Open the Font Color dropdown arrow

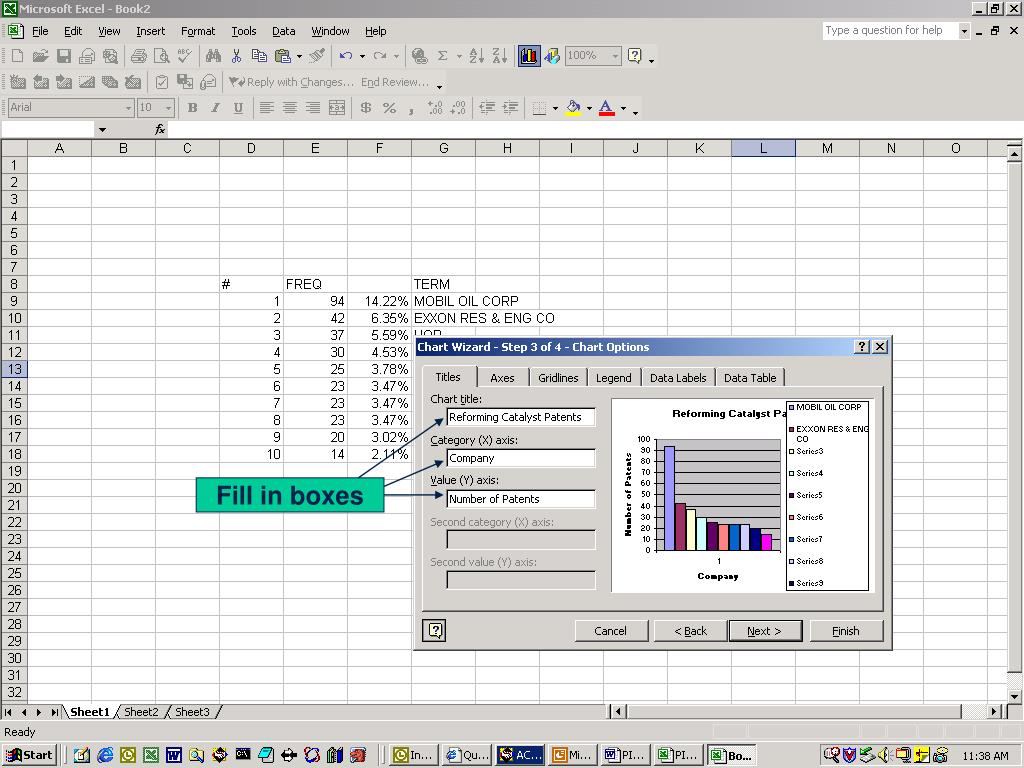(624, 108)
